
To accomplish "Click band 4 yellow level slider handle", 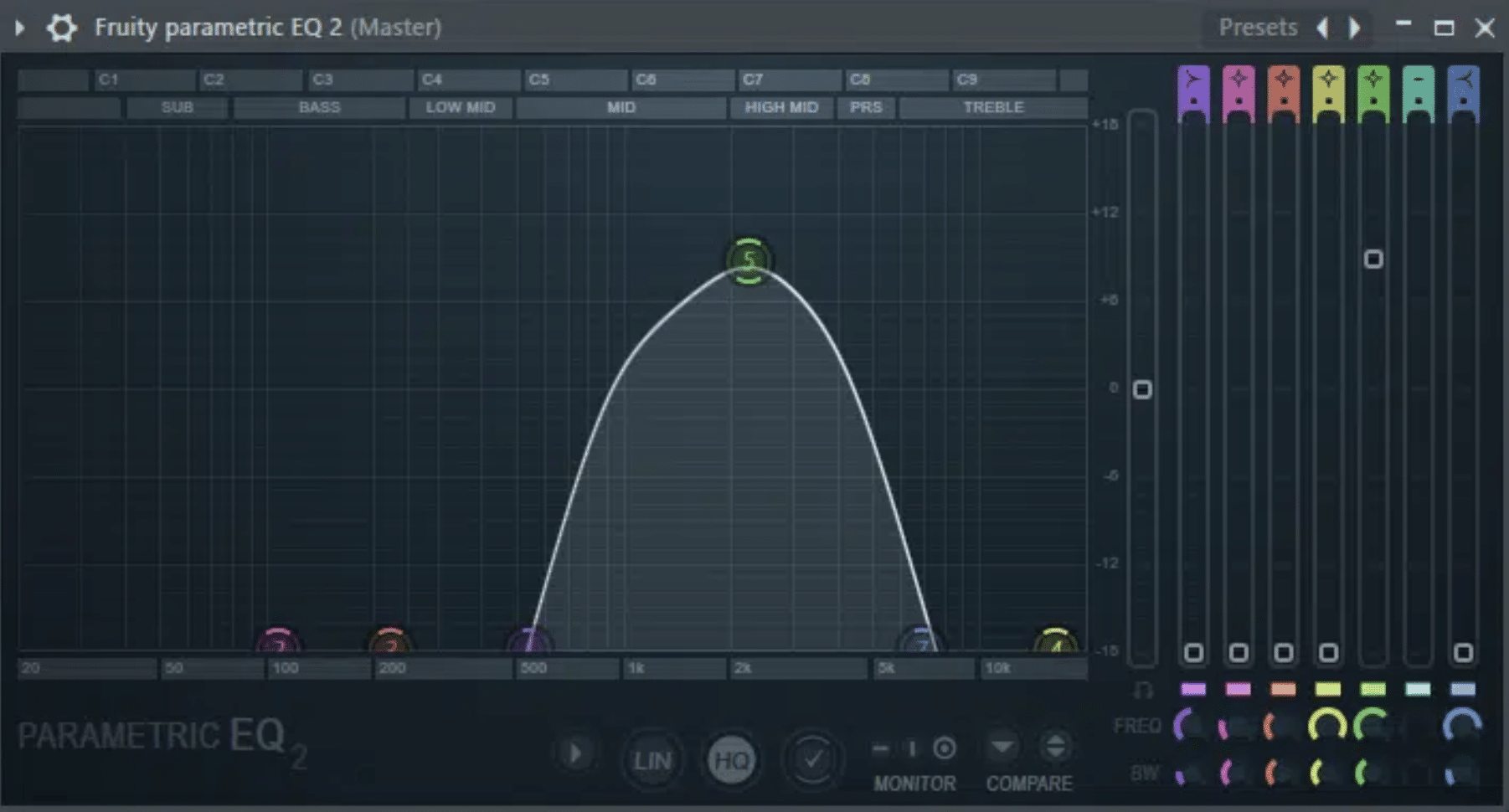I will tap(1328, 652).
